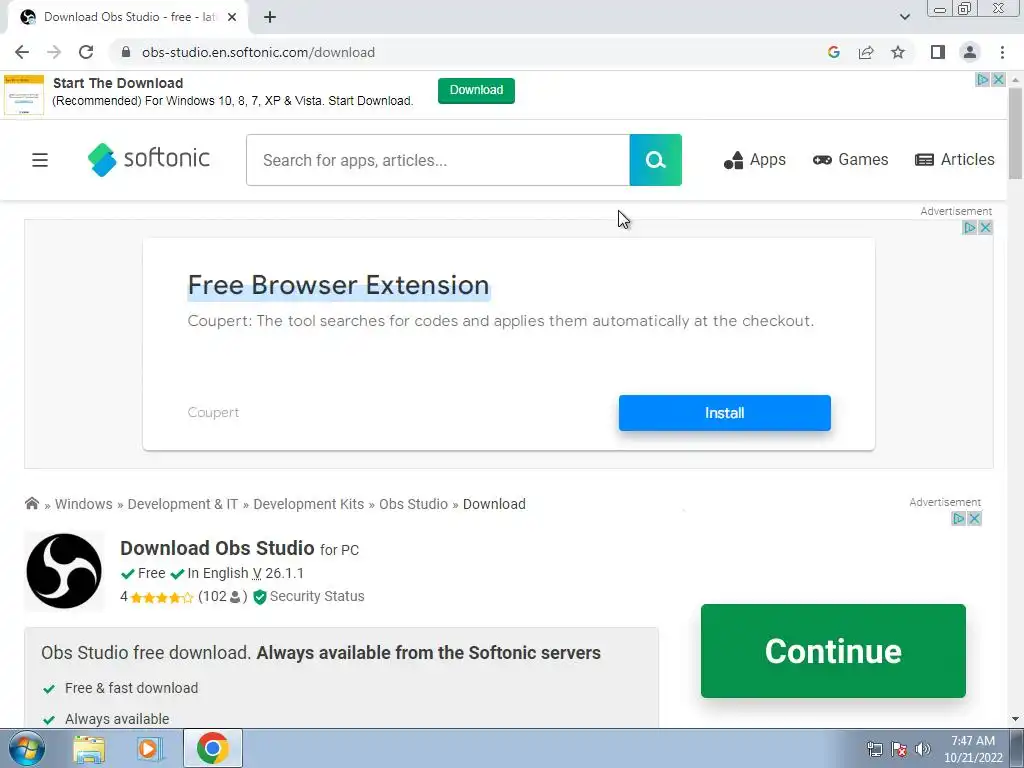Open AdChoices on right sidebar ad
Viewport: 1024px width, 768px height.
959,519
